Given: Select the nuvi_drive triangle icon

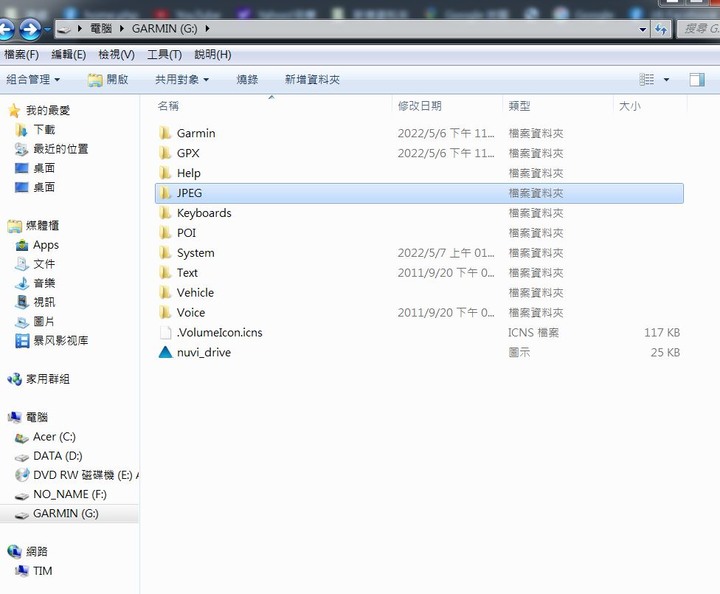Looking at the screenshot, I should tap(165, 352).
